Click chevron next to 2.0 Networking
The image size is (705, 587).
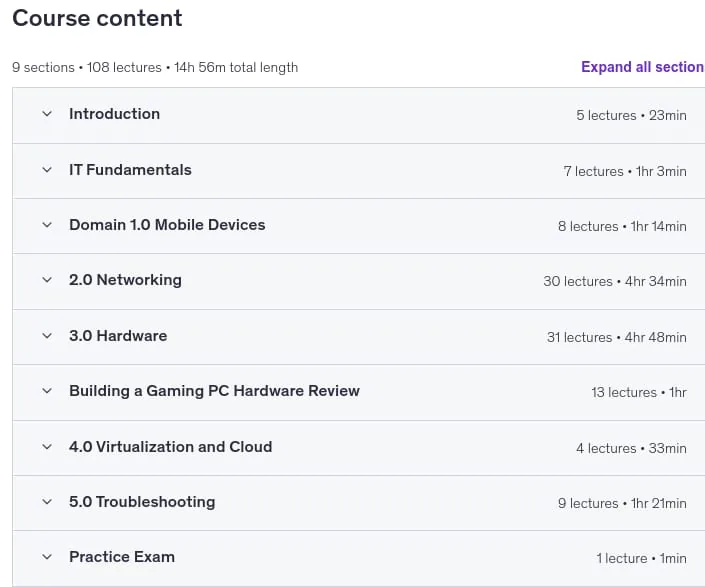coord(47,280)
